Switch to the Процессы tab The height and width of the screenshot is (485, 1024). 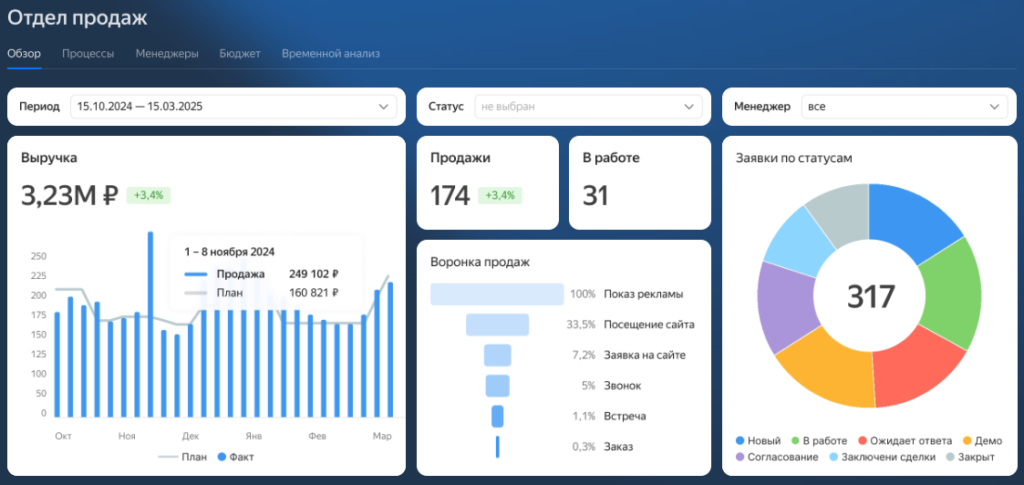click(88, 54)
